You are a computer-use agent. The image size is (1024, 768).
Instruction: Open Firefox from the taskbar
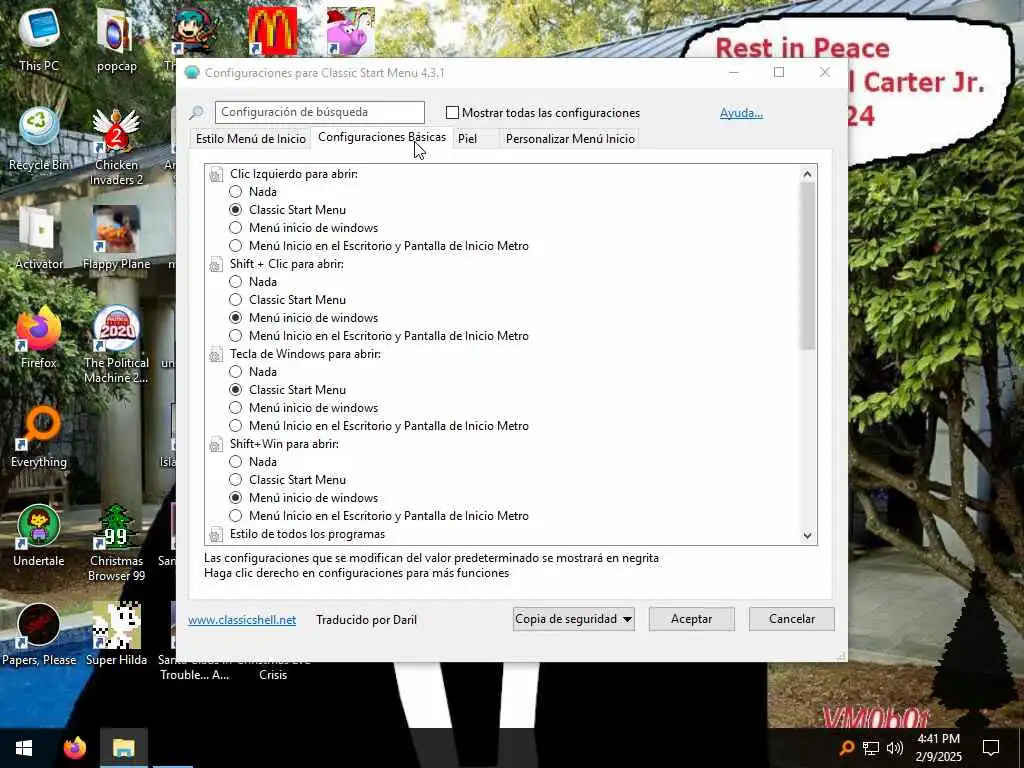75,748
